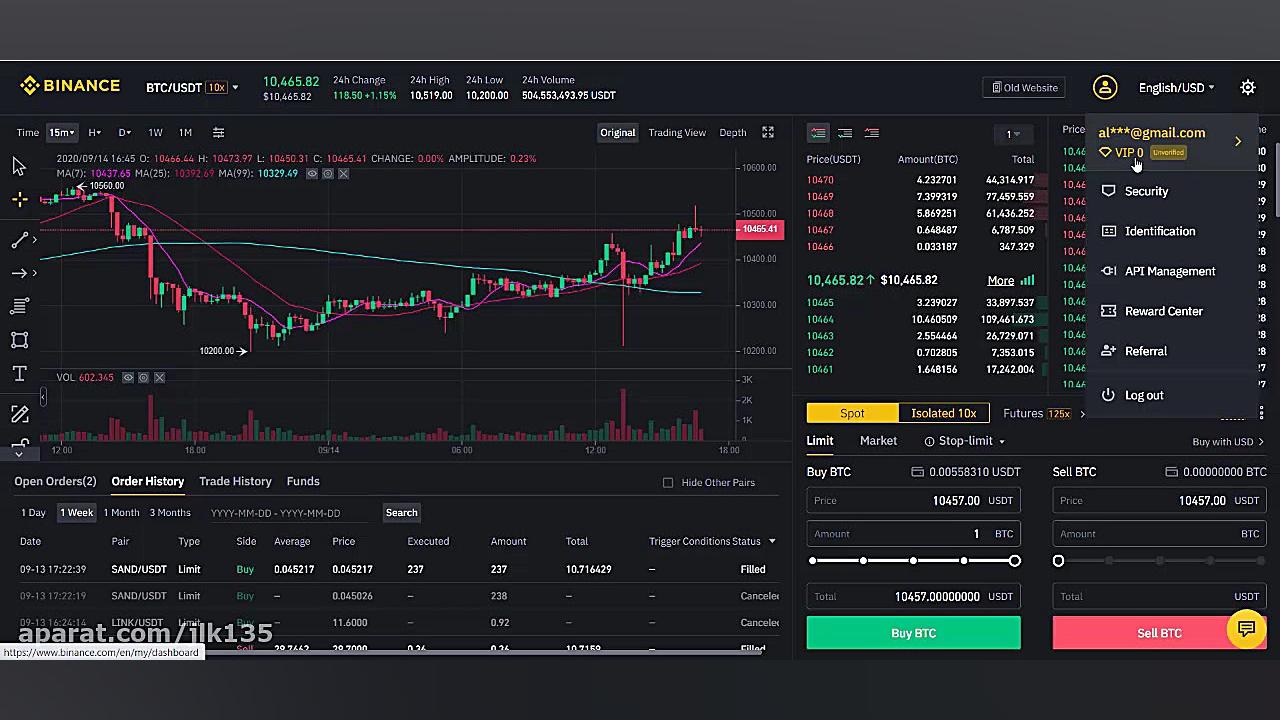Open the chart indicator settings icon

(x=218, y=132)
